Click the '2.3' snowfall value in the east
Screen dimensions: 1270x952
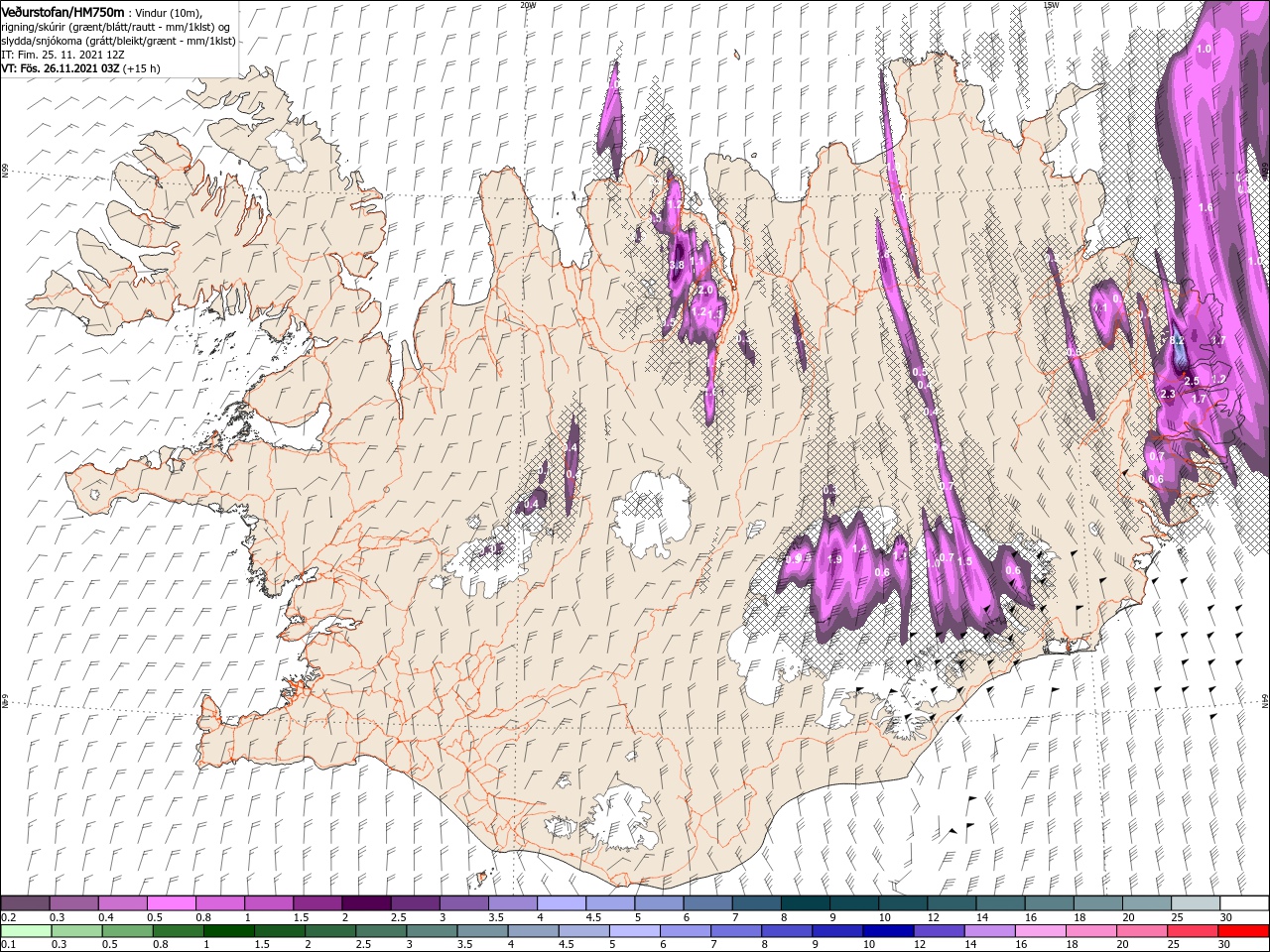(1167, 394)
